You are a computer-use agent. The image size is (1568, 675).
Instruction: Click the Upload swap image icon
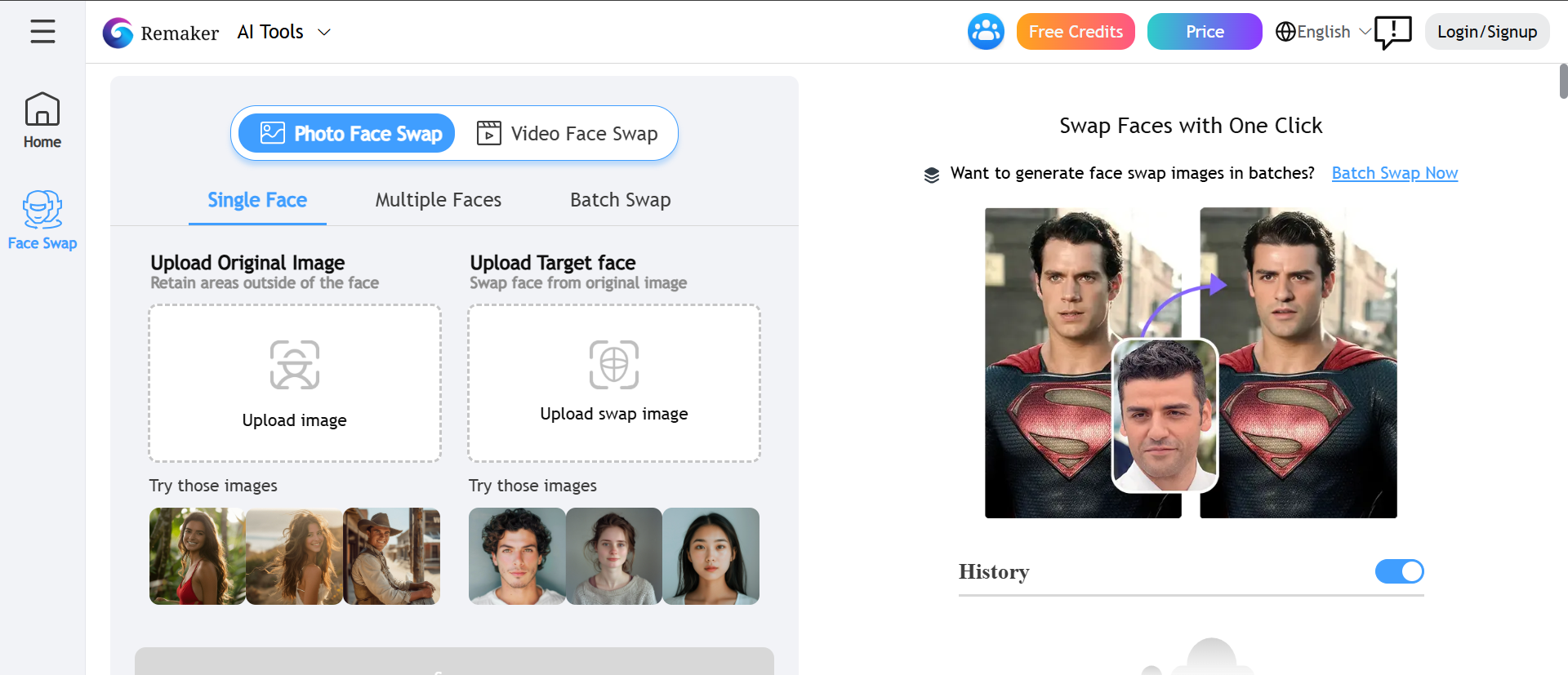click(x=614, y=365)
